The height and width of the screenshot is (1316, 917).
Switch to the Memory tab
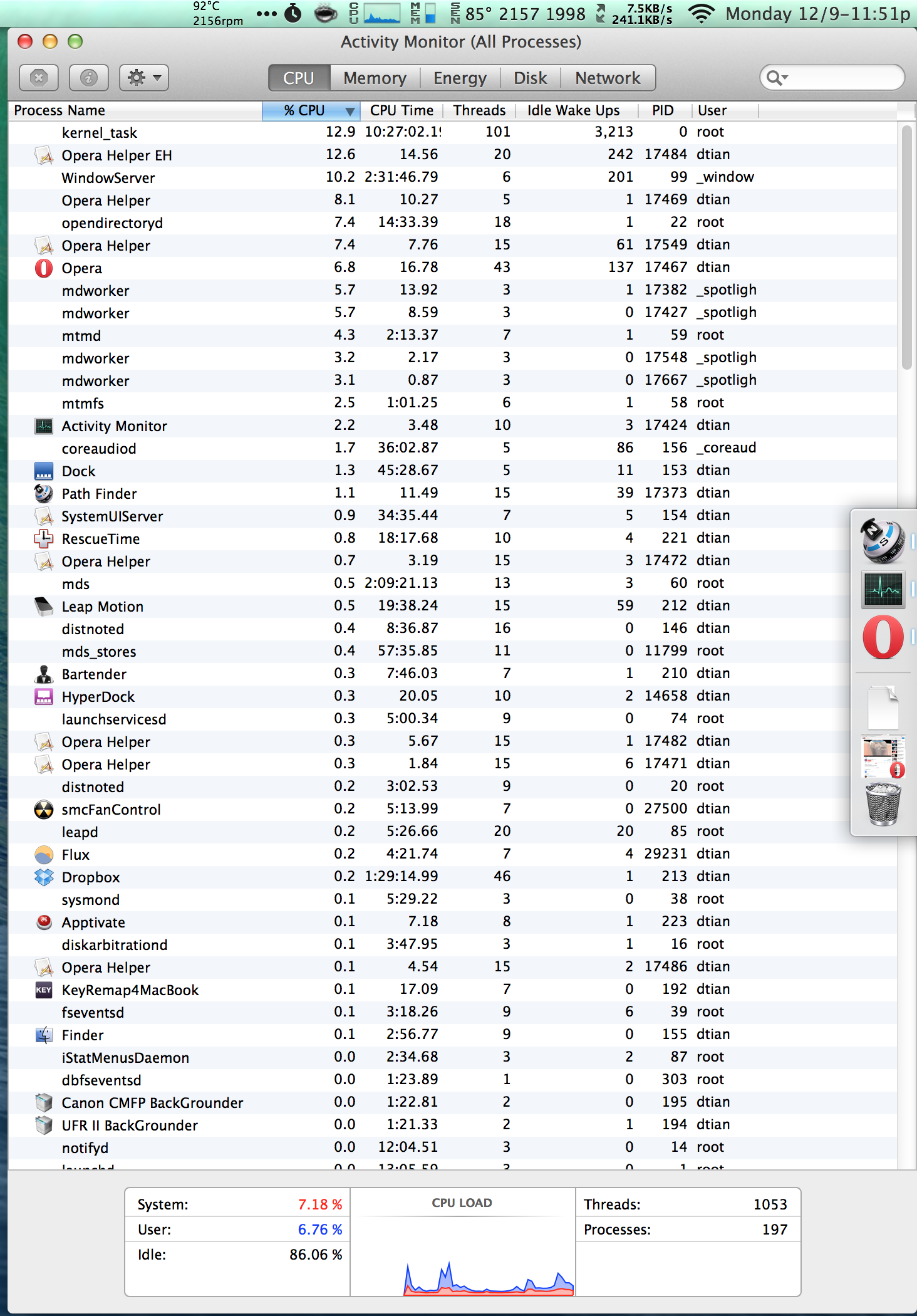tap(375, 78)
